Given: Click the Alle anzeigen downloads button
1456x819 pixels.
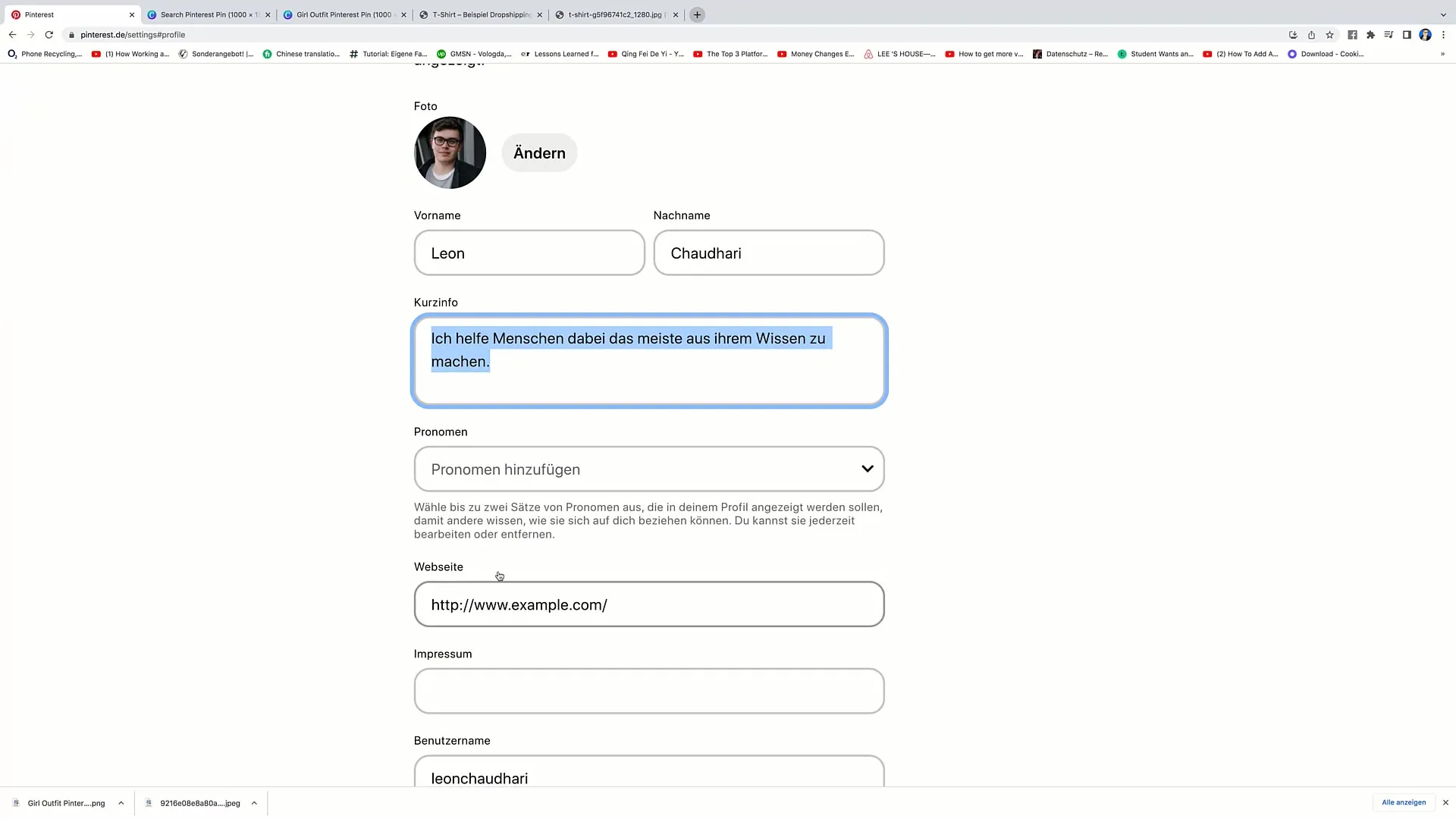Looking at the screenshot, I should pos(1403,802).
